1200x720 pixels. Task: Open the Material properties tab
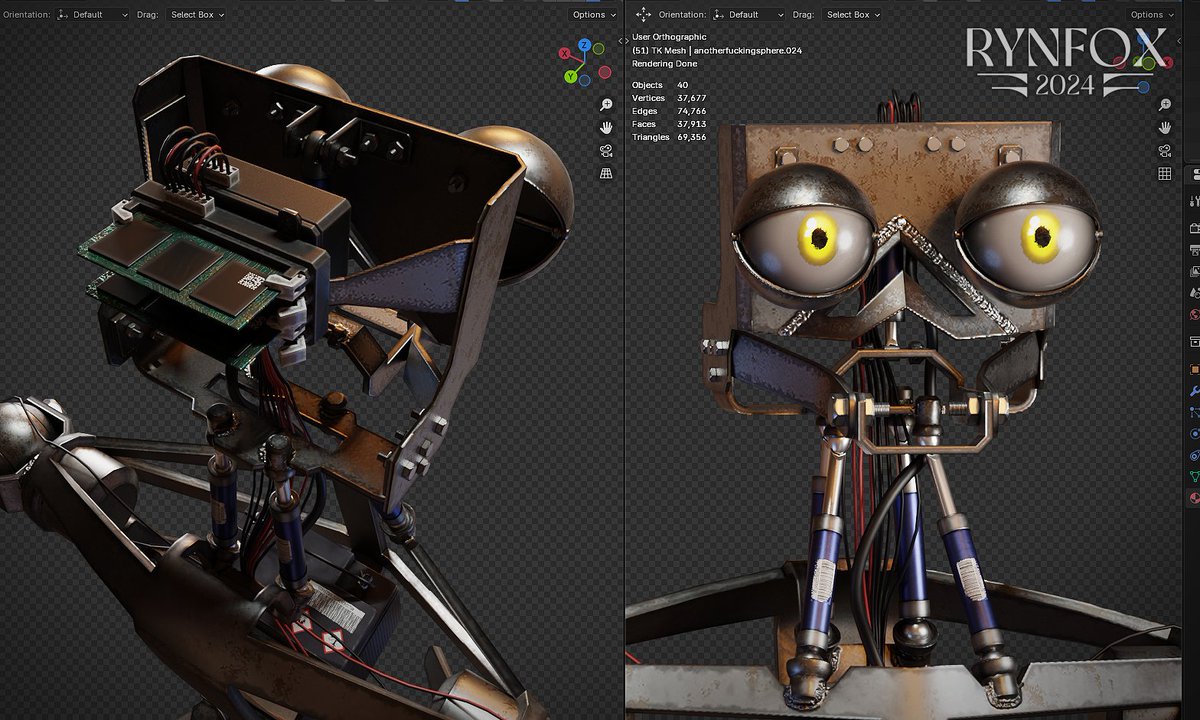pyautogui.click(x=1194, y=498)
